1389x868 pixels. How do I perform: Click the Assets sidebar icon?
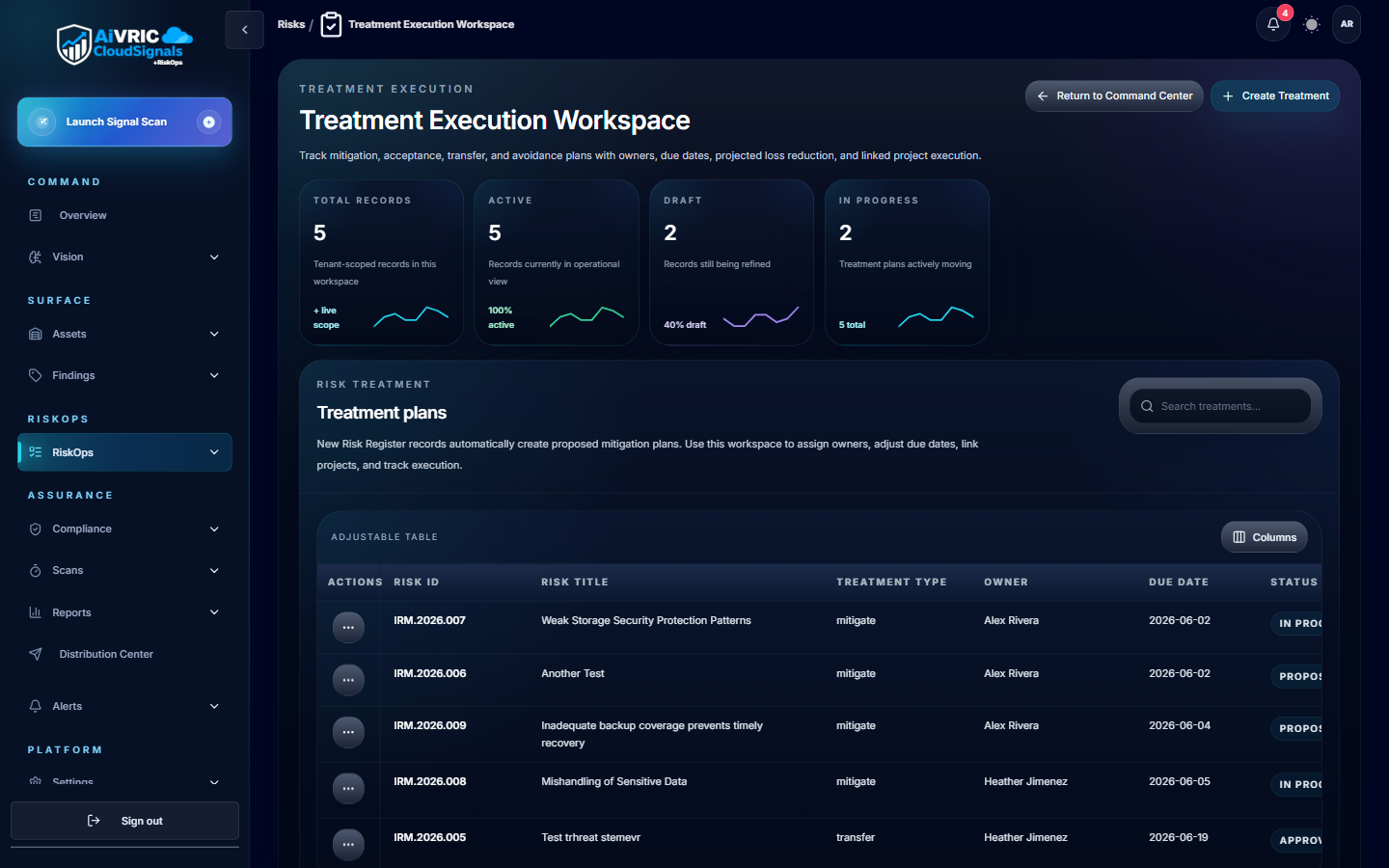36,334
